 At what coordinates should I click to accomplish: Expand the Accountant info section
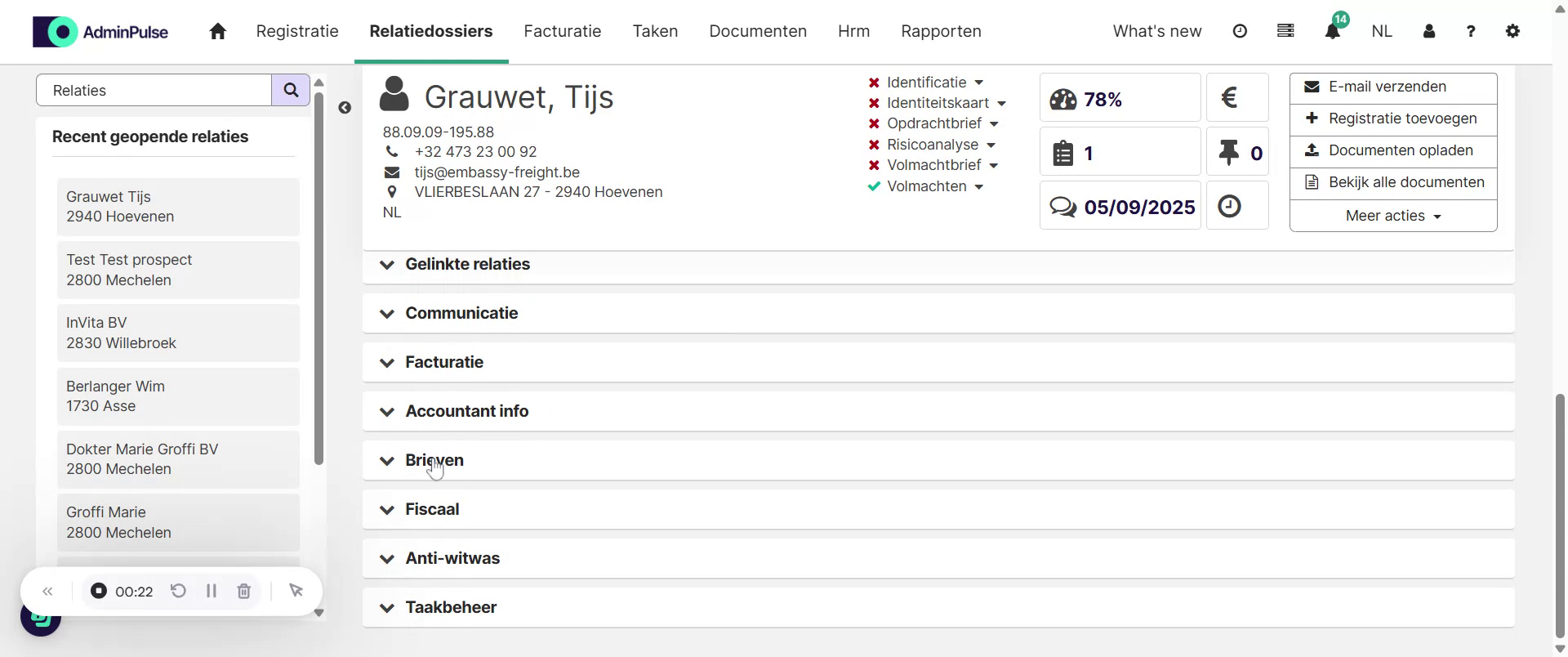pyautogui.click(x=938, y=411)
